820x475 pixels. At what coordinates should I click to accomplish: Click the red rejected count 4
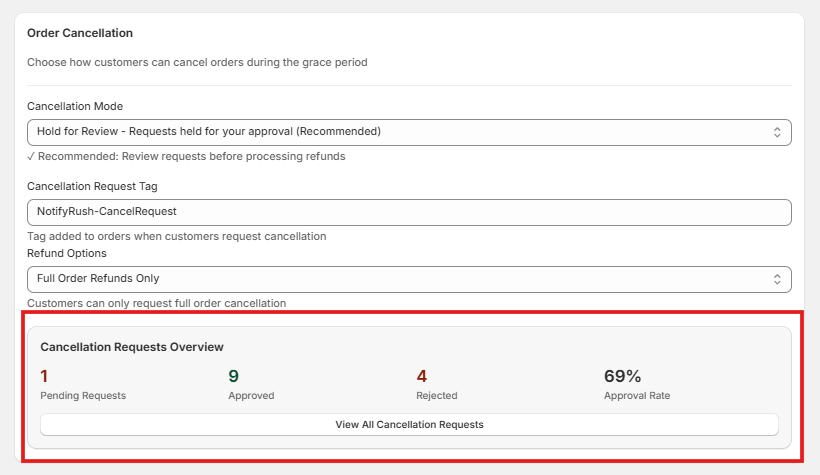click(x=422, y=376)
